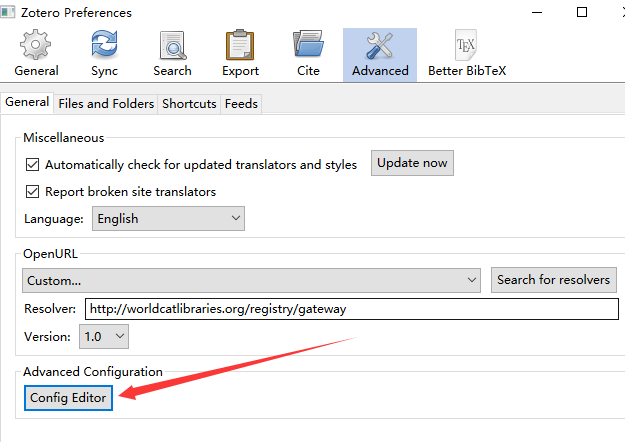Click the Zotero Preferences window icon
The width and height of the screenshot is (625, 442).
[7, 12]
